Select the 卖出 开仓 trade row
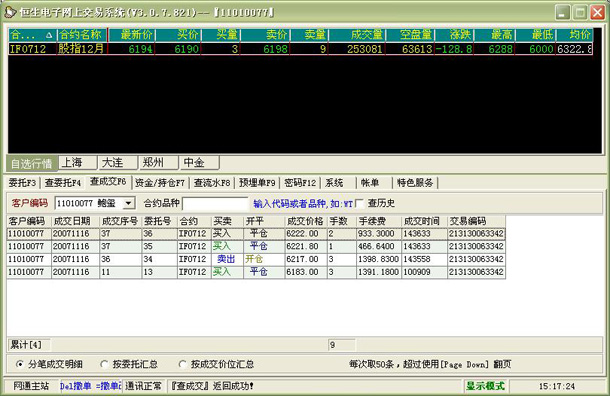The width and height of the screenshot is (610, 396). (256, 259)
